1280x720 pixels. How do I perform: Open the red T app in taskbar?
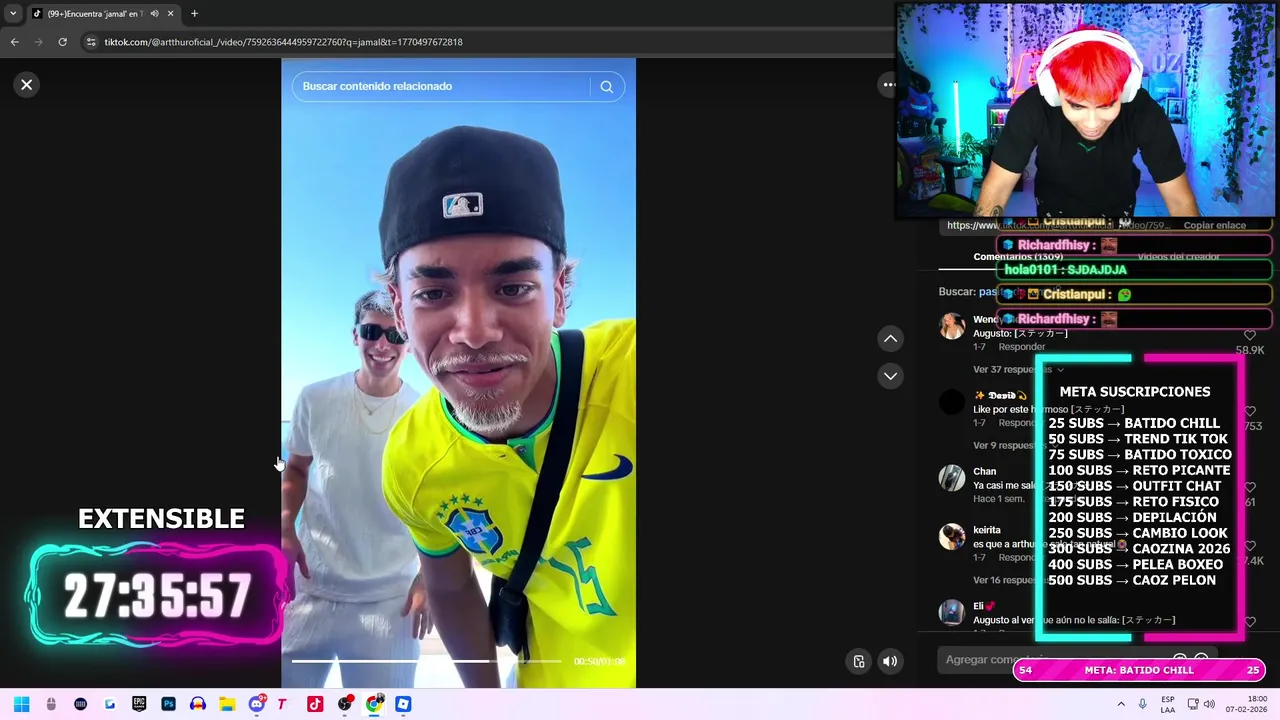coord(282,704)
